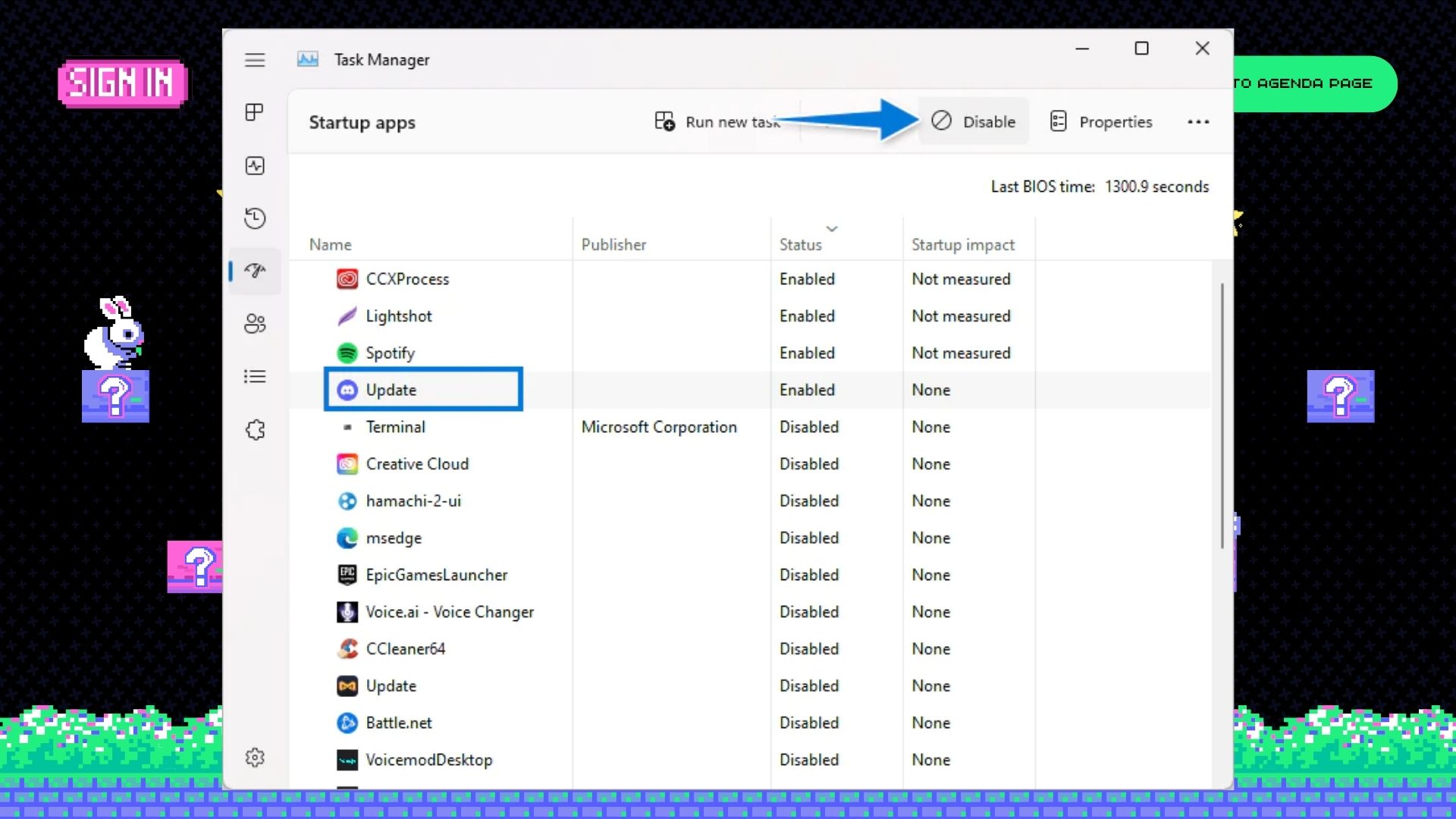Click the Creative Cloud icon
Screen dimensions: 1456x819
click(x=347, y=464)
